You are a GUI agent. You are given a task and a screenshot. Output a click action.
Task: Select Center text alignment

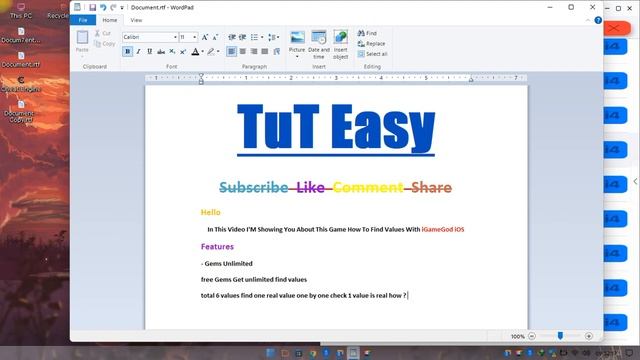(243, 51)
